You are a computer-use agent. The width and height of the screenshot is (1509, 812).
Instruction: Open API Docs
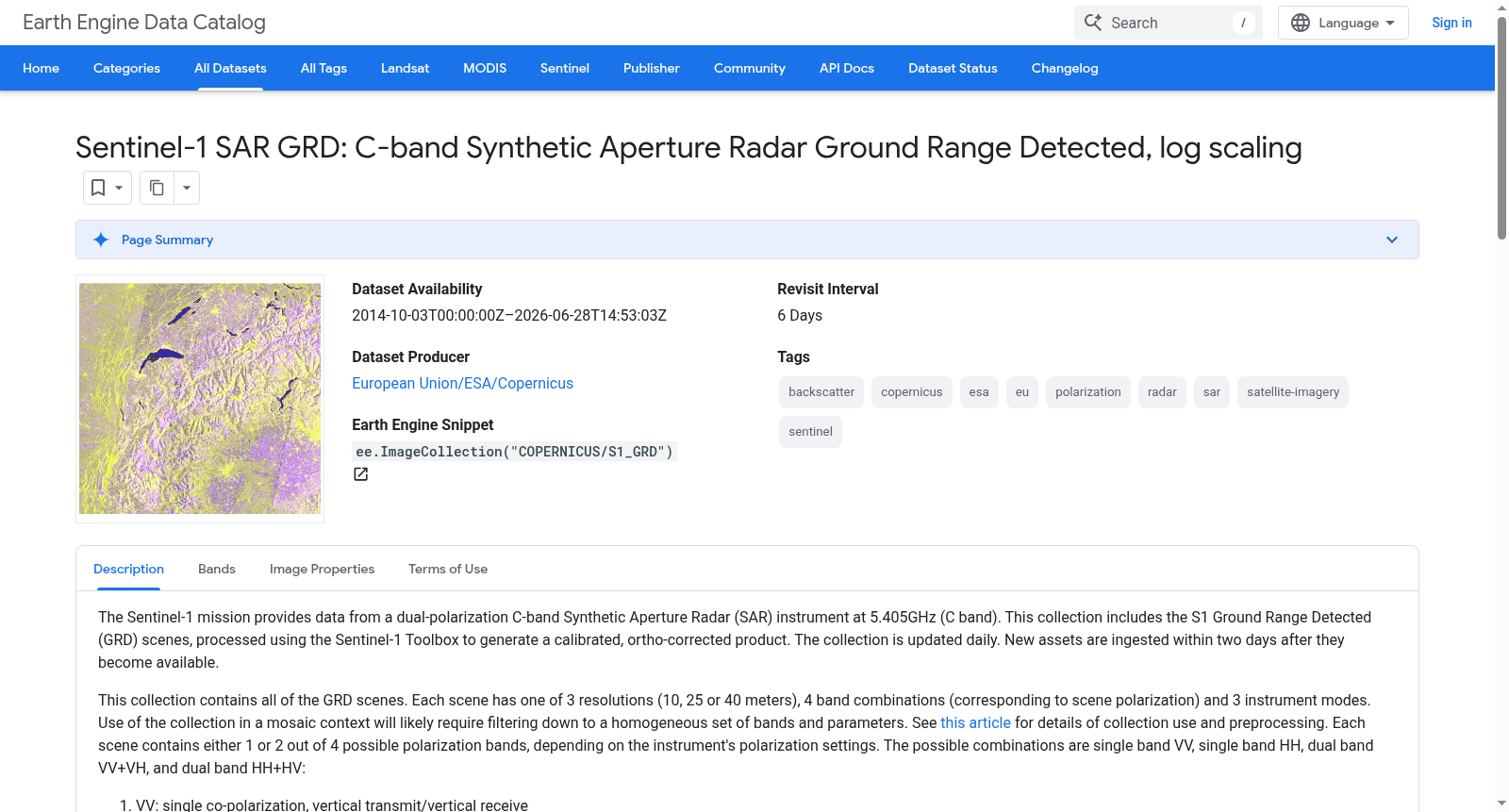pos(847,68)
